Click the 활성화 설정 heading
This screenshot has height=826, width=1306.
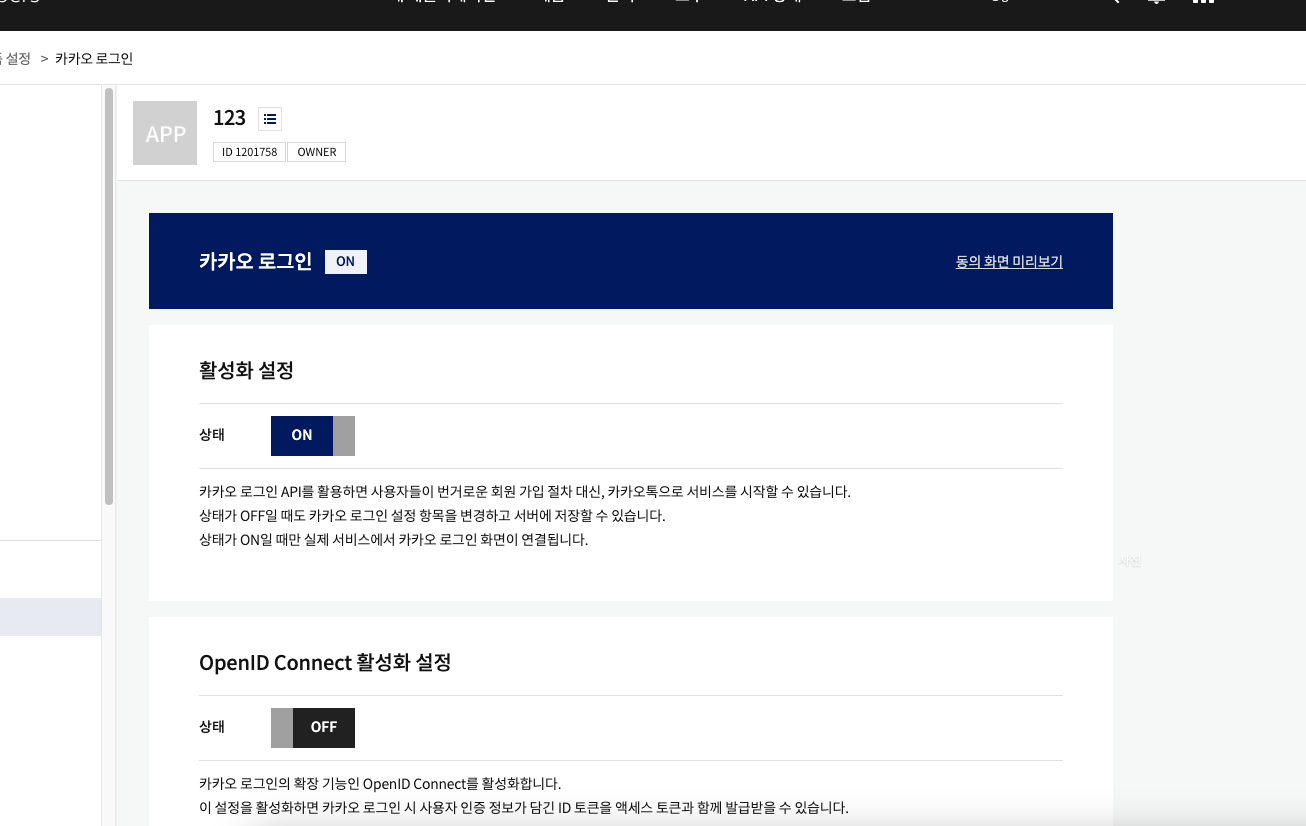click(246, 370)
